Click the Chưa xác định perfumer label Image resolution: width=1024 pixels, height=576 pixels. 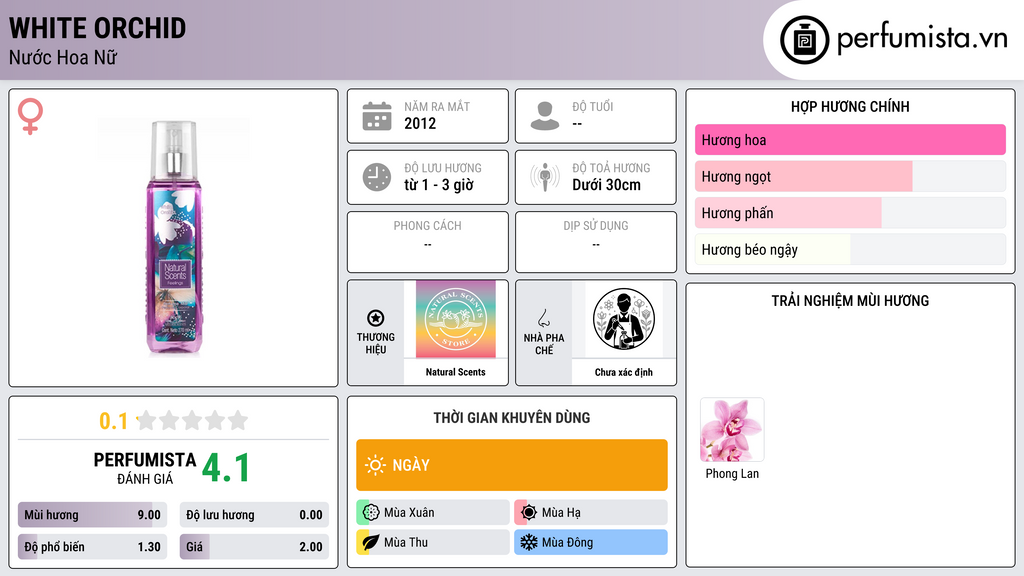624,372
